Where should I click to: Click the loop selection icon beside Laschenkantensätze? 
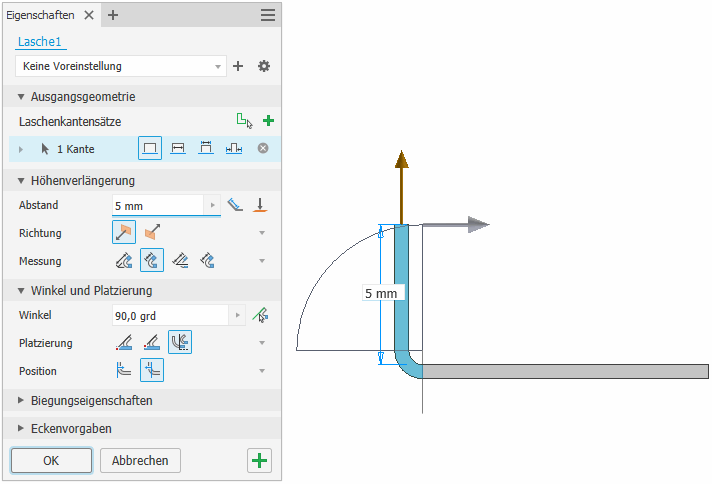click(243, 121)
